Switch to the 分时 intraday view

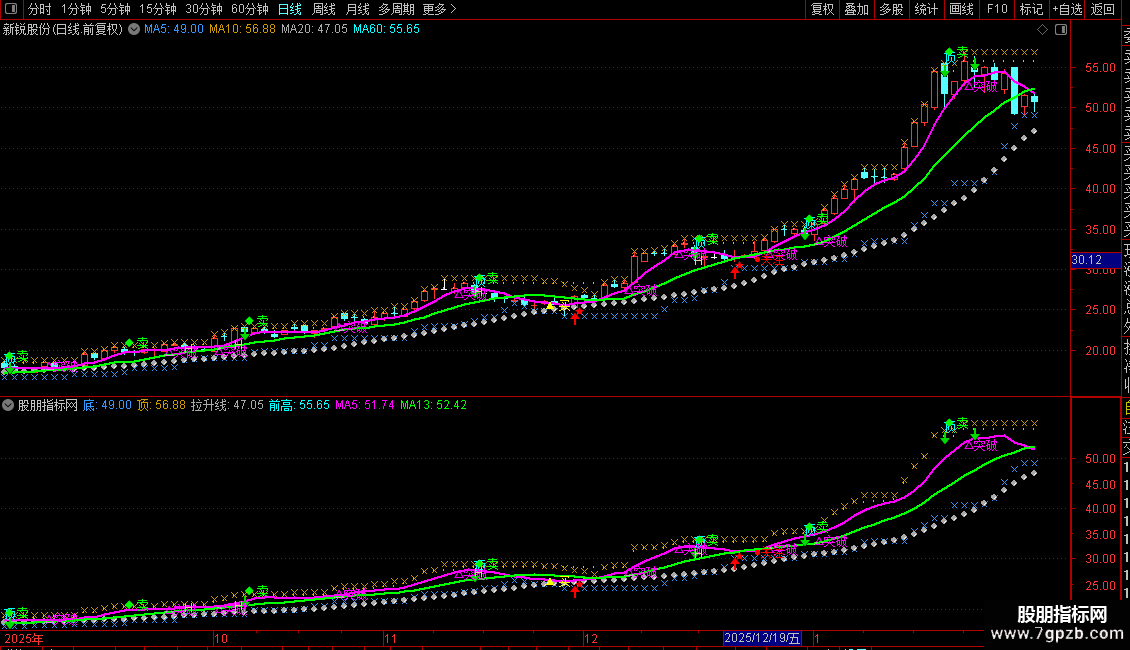[x=40, y=9]
